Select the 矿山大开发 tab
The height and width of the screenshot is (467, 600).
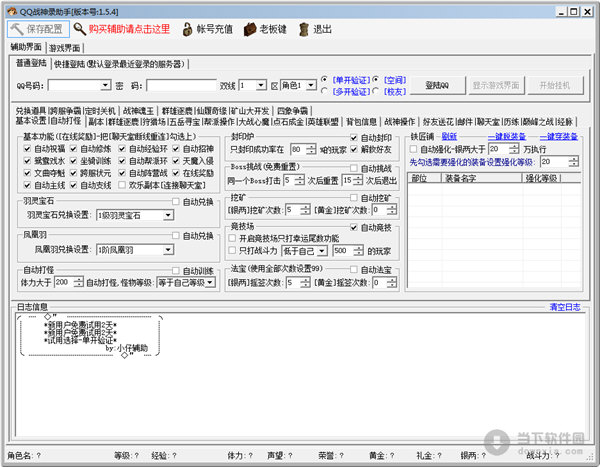(x=249, y=111)
